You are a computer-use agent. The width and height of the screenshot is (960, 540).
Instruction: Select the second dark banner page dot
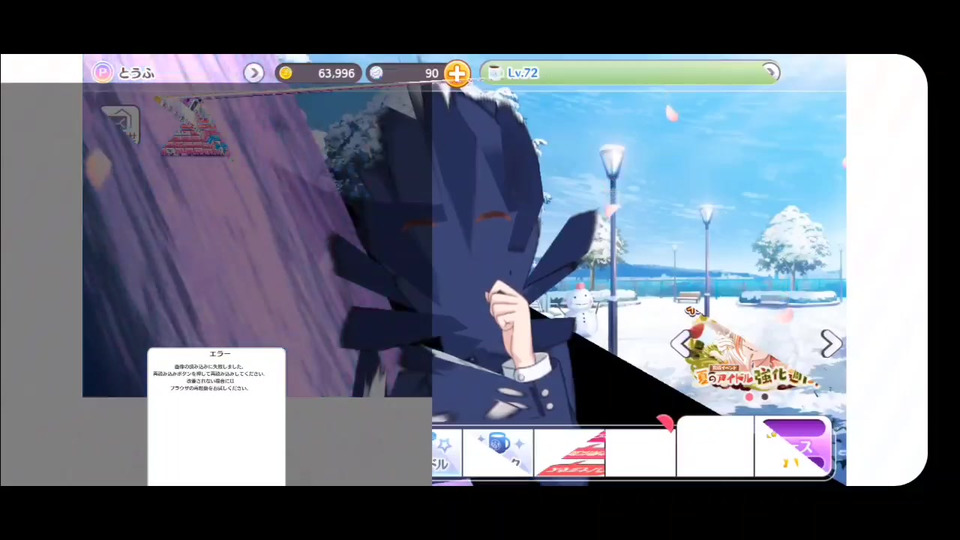pyautogui.click(x=765, y=397)
